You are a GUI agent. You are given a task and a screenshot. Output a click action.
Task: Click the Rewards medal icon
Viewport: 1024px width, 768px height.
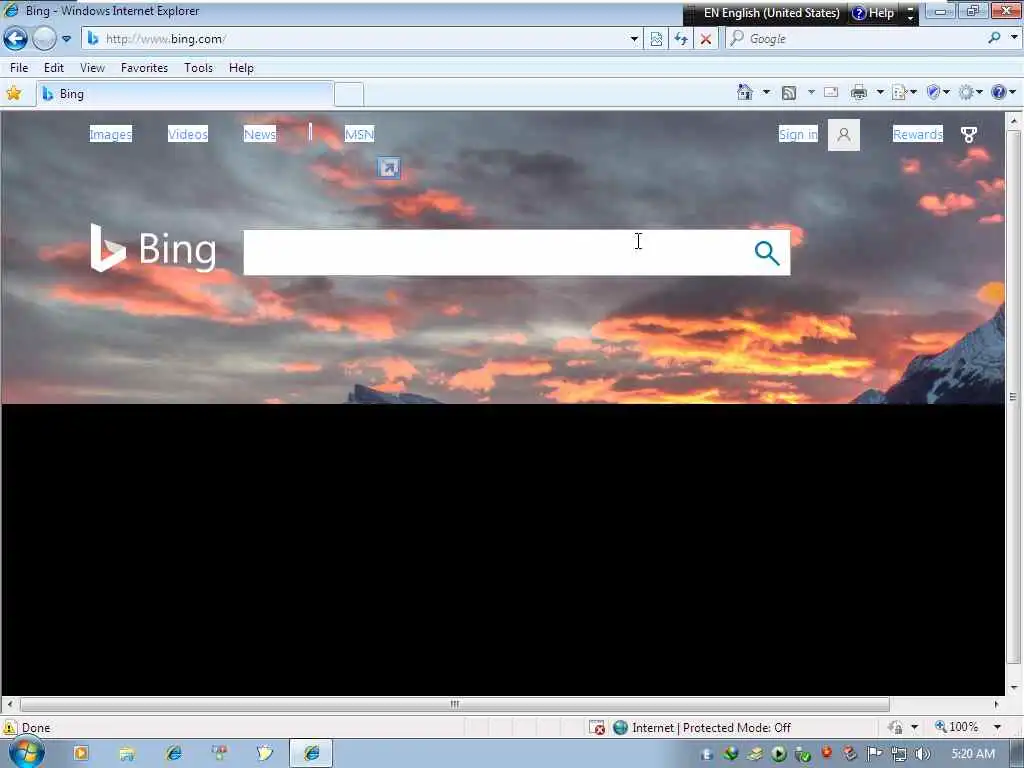click(968, 135)
